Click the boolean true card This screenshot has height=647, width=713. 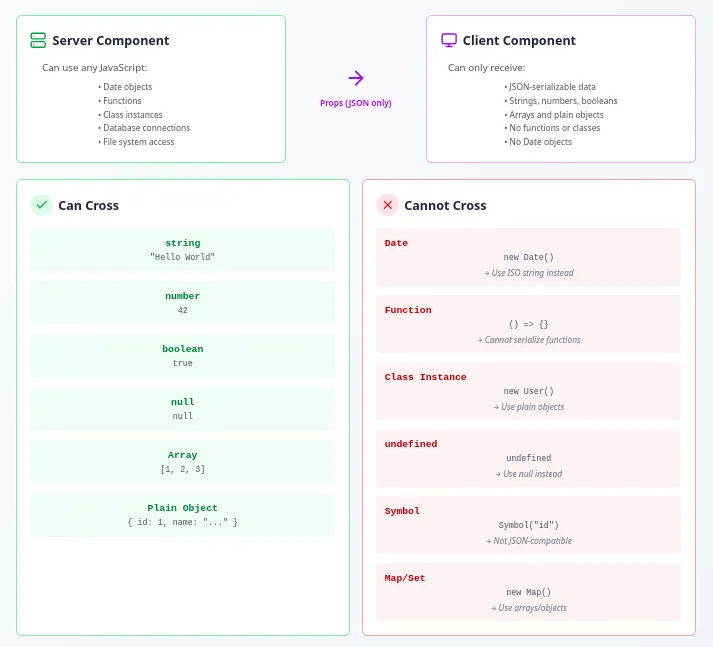coord(183,356)
